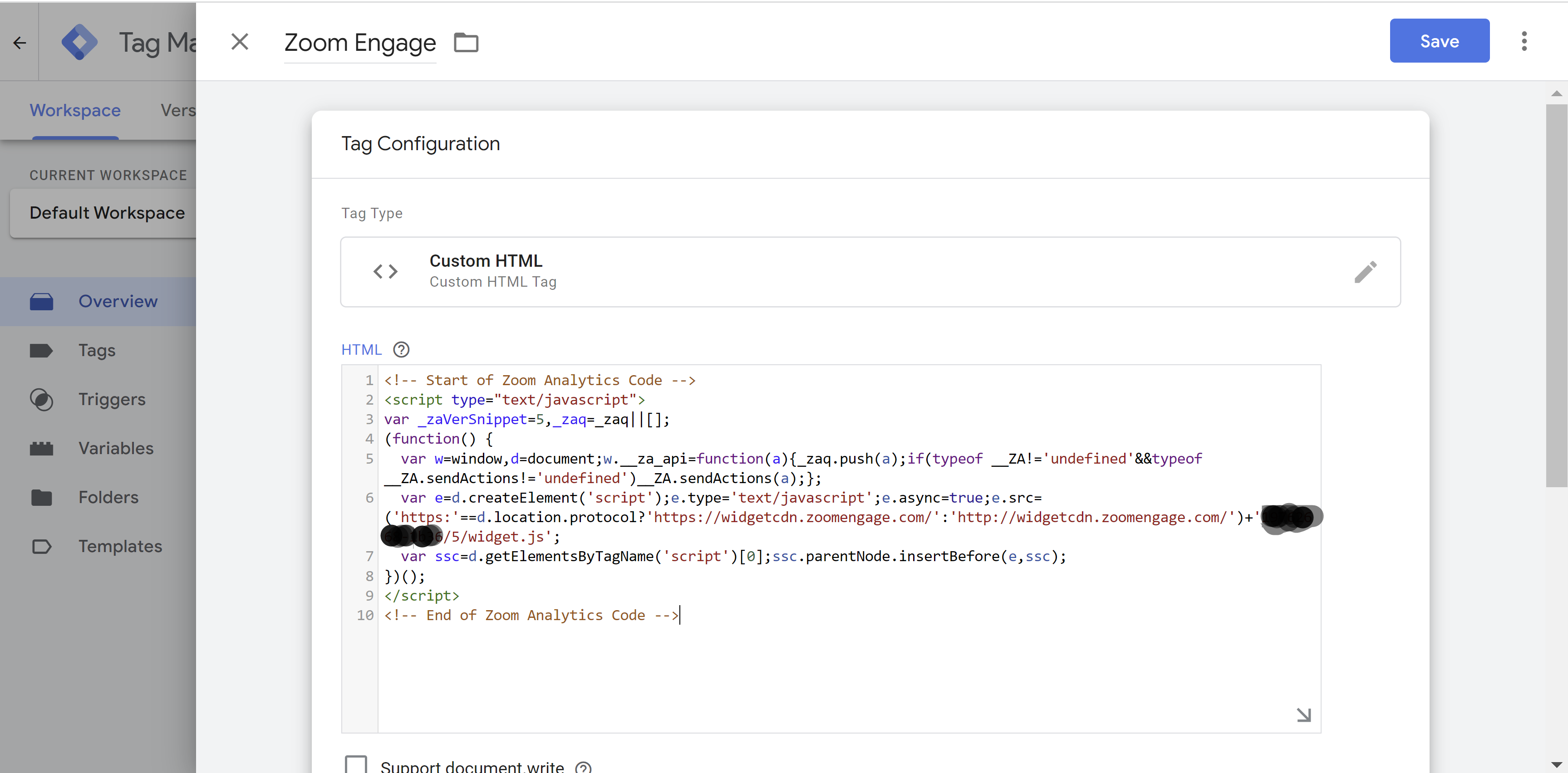This screenshot has height=773, width=1568.
Task: Click the page vertical scrollbar
Action: [1557, 296]
